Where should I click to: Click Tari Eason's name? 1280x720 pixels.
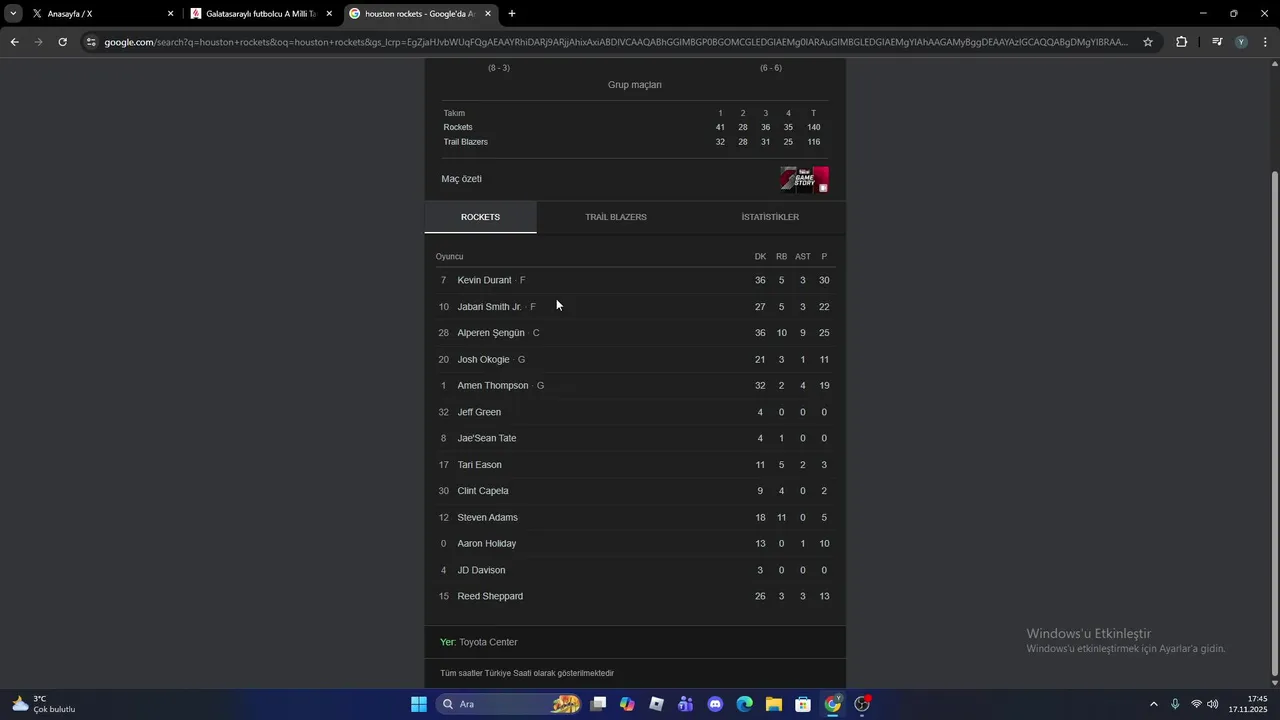(x=479, y=465)
